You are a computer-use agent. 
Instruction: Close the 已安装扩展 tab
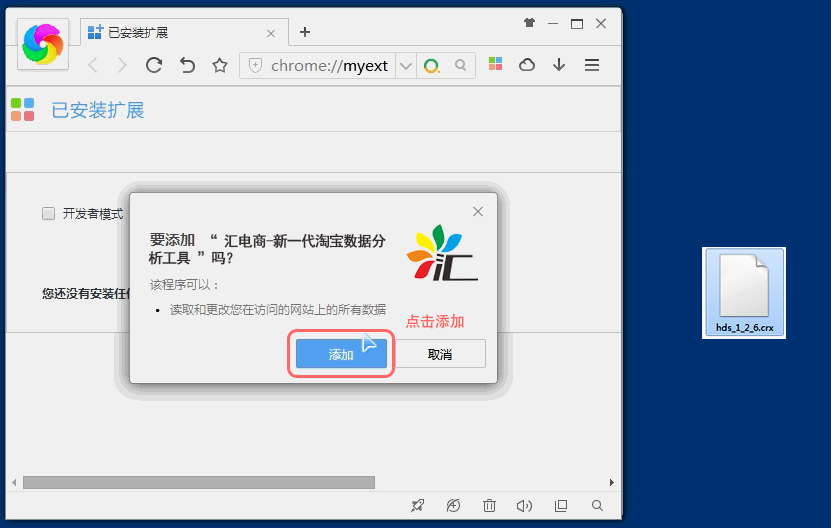pos(271,33)
